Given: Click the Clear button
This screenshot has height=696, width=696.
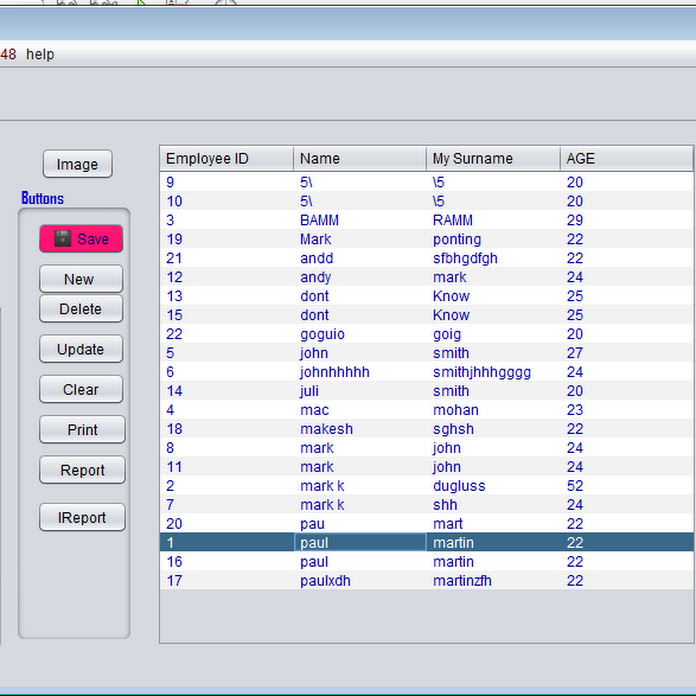Looking at the screenshot, I should pos(81,389).
